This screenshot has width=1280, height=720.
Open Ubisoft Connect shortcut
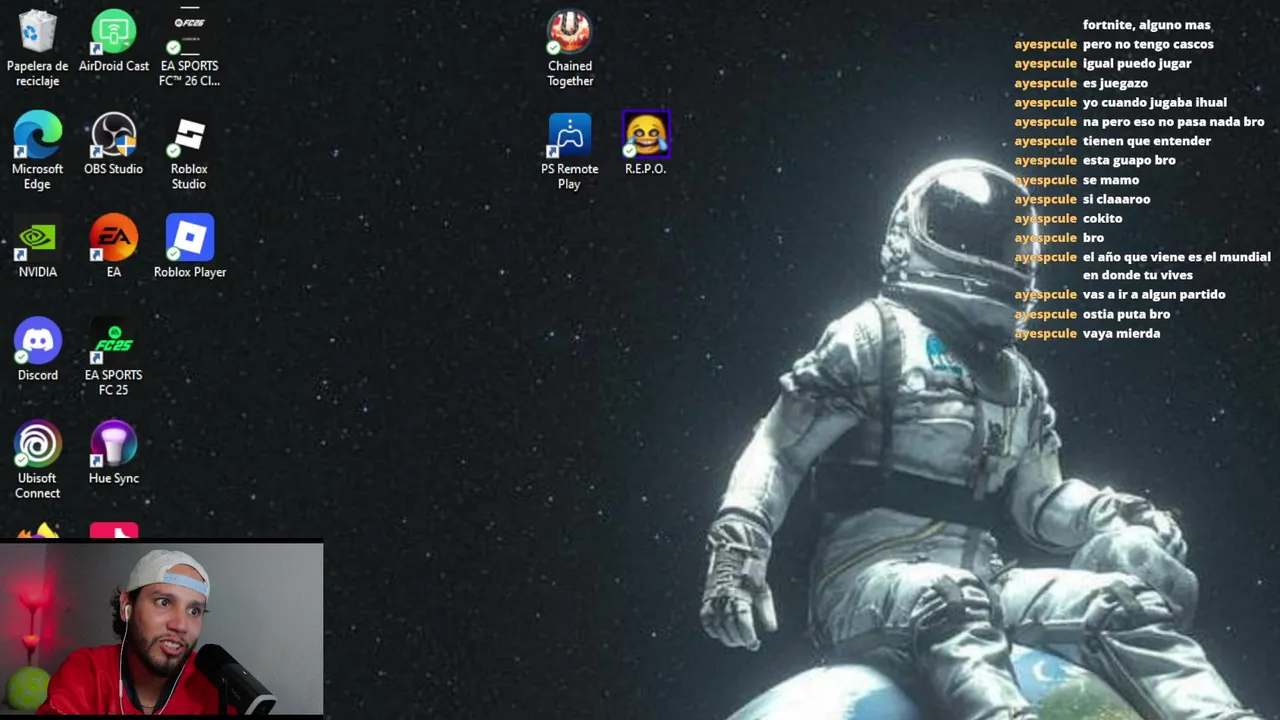coord(37,460)
